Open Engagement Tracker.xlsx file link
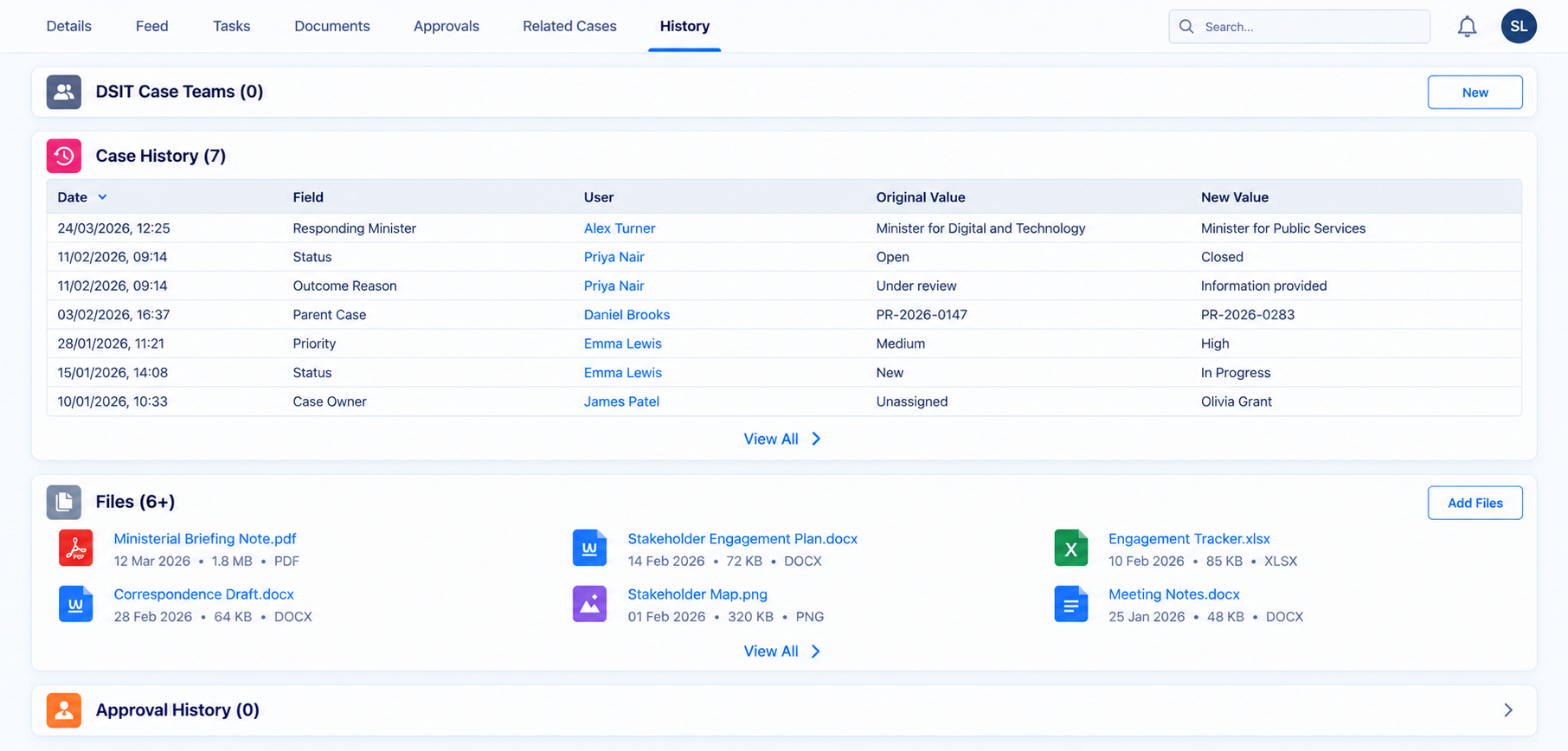1568x751 pixels. click(1189, 539)
